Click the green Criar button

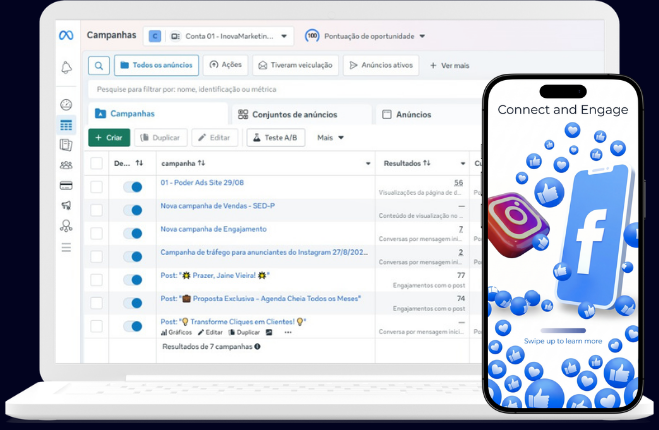[x=109, y=138]
